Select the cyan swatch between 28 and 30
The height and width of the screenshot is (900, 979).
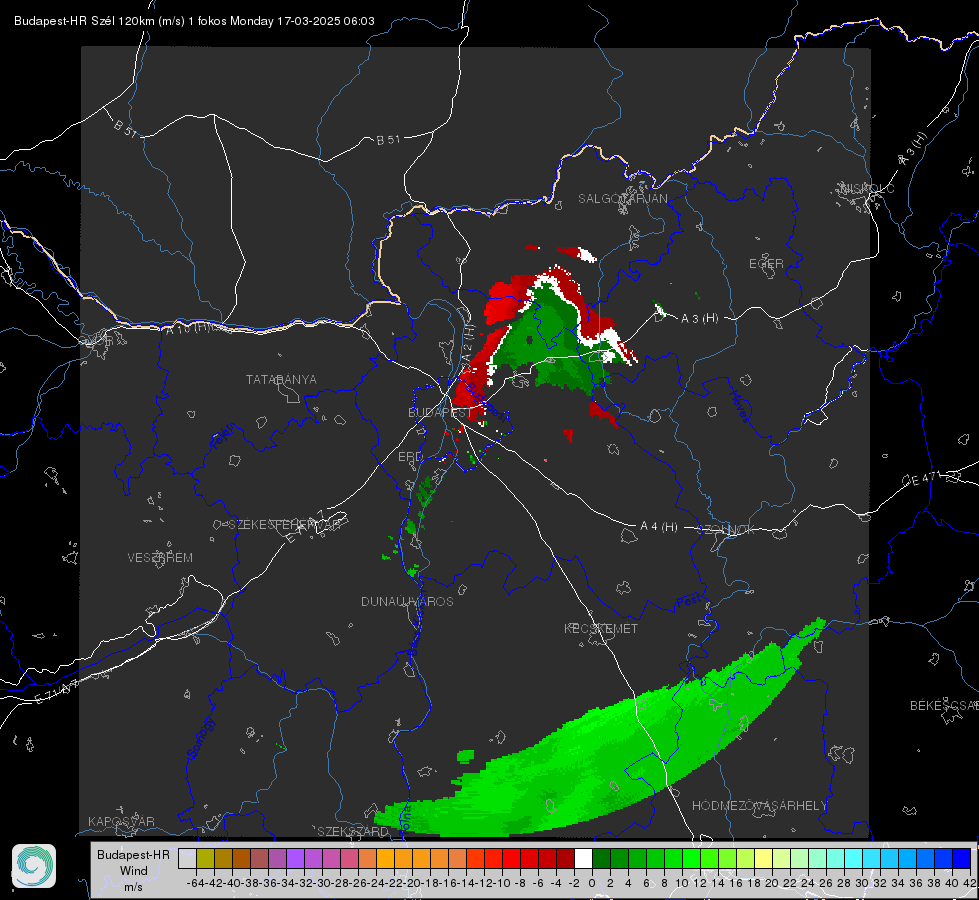coord(854,858)
